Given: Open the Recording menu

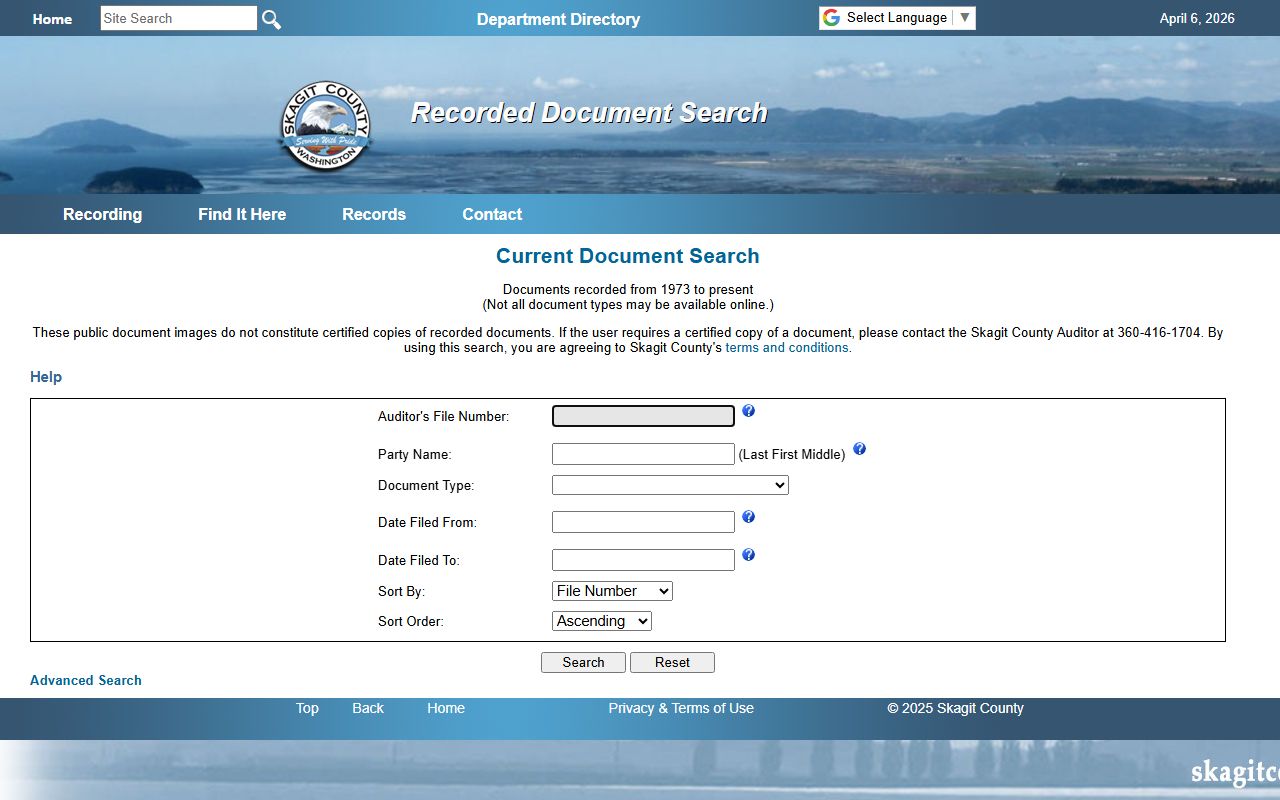Looking at the screenshot, I should 102,214.
